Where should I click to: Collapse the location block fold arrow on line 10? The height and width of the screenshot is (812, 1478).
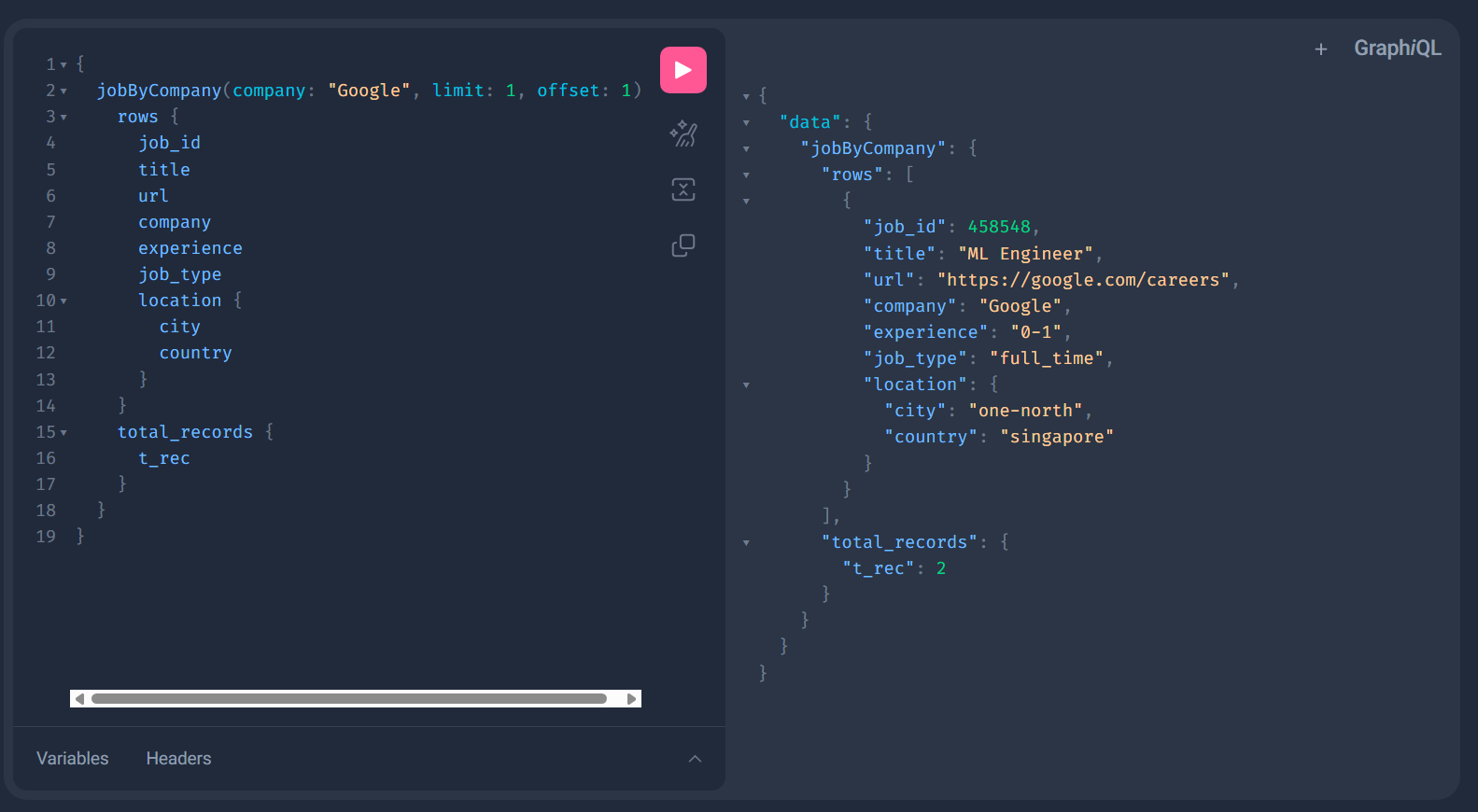(x=63, y=301)
